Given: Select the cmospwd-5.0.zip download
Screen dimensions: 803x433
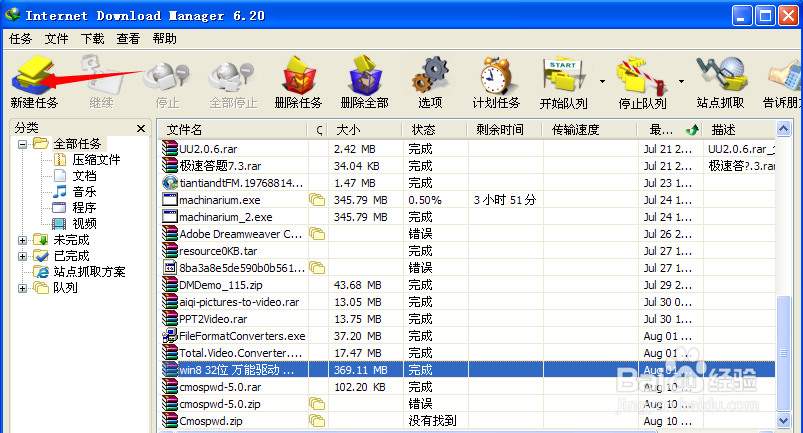Looking at the screenshot, I should click(467, 404).
